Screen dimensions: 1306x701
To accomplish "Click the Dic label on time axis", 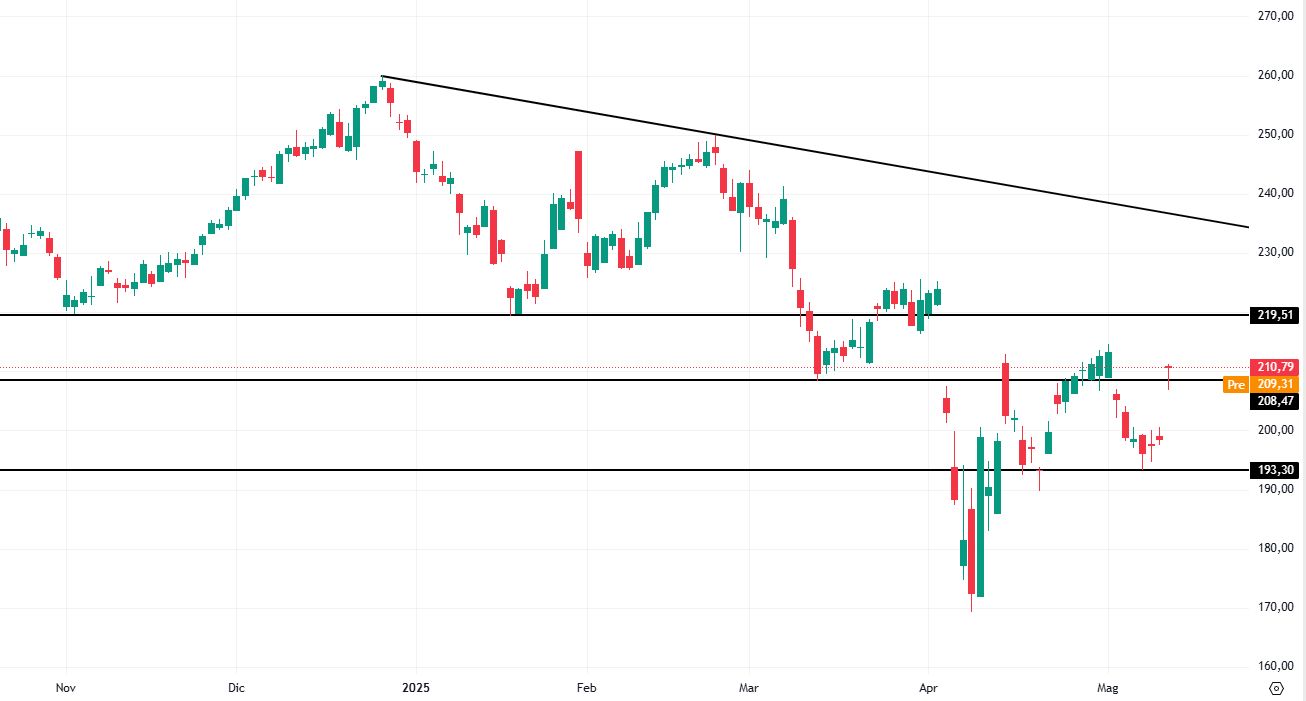I will tap(236, 688).
